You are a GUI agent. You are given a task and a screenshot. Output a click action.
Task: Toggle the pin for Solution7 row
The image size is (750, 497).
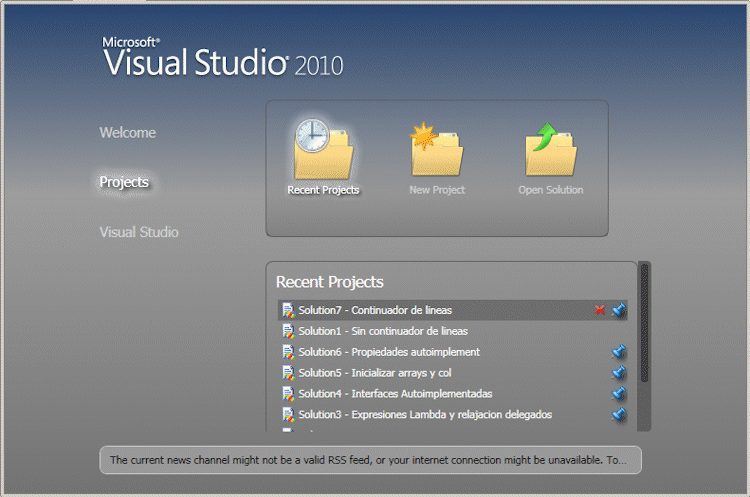click(x=619, y=310)
